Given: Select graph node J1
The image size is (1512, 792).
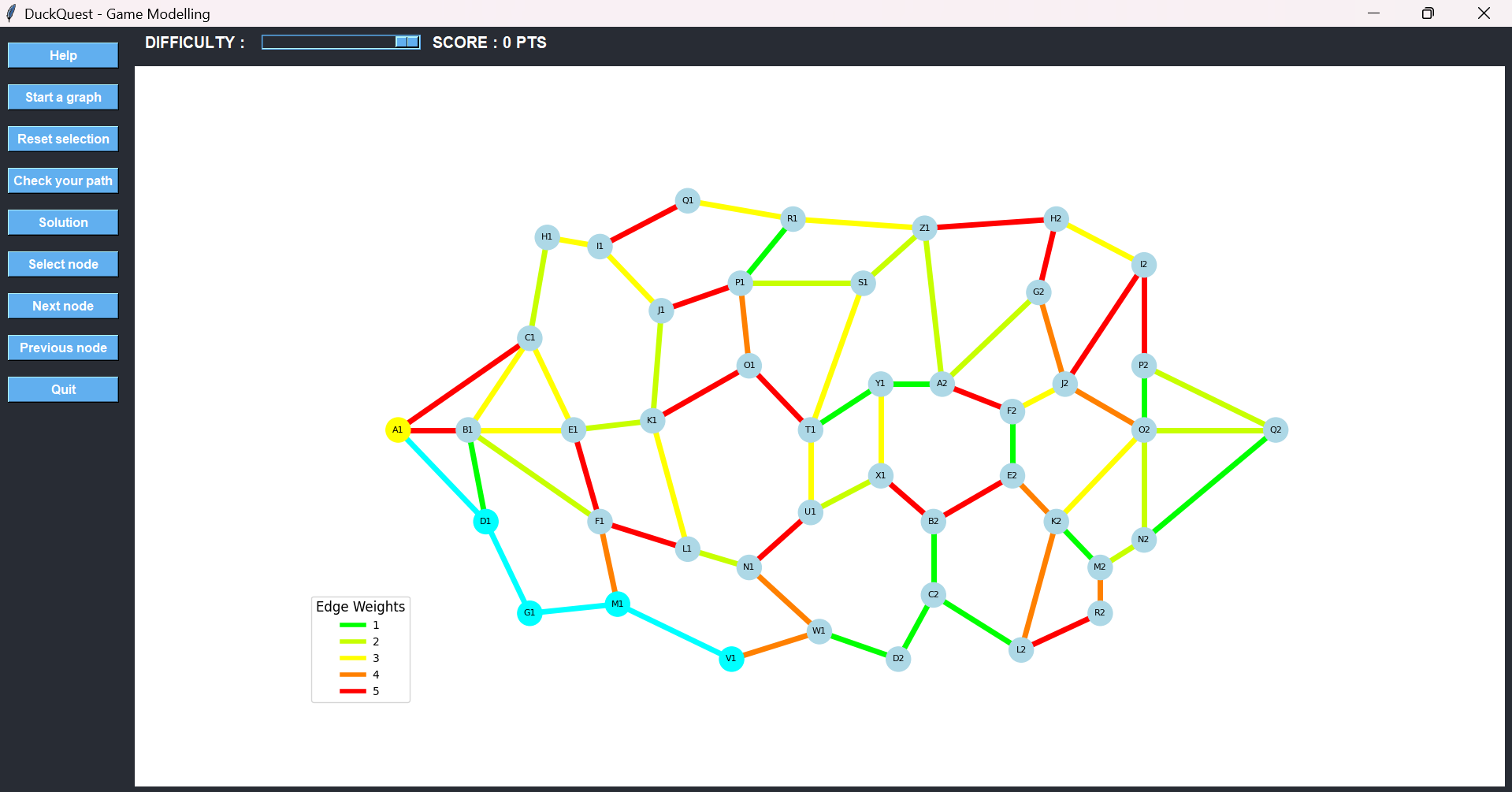Looking at the screenshot, I should [661, 310].
